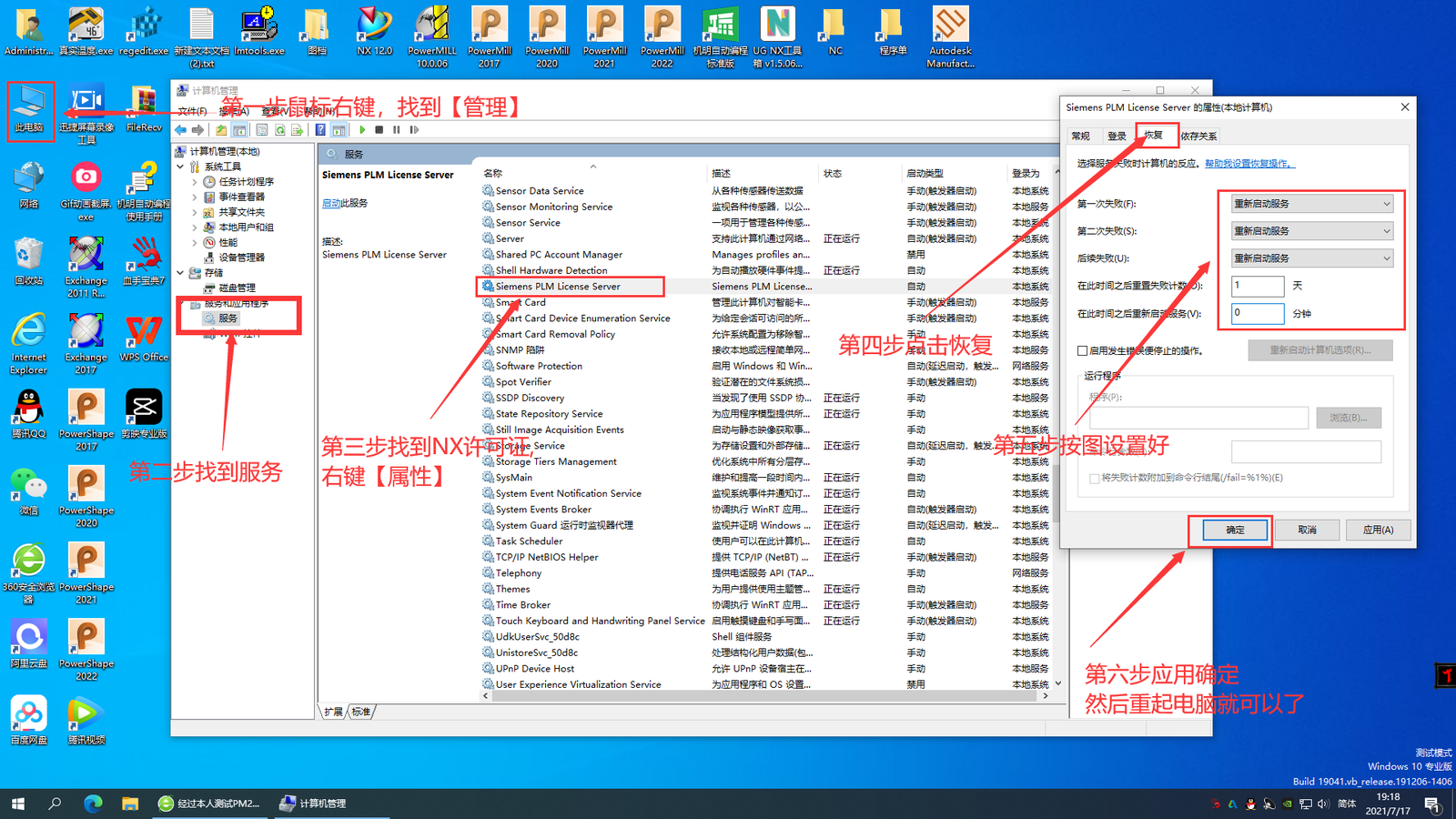Open the WPS Office desktop icon

(144, 339)
